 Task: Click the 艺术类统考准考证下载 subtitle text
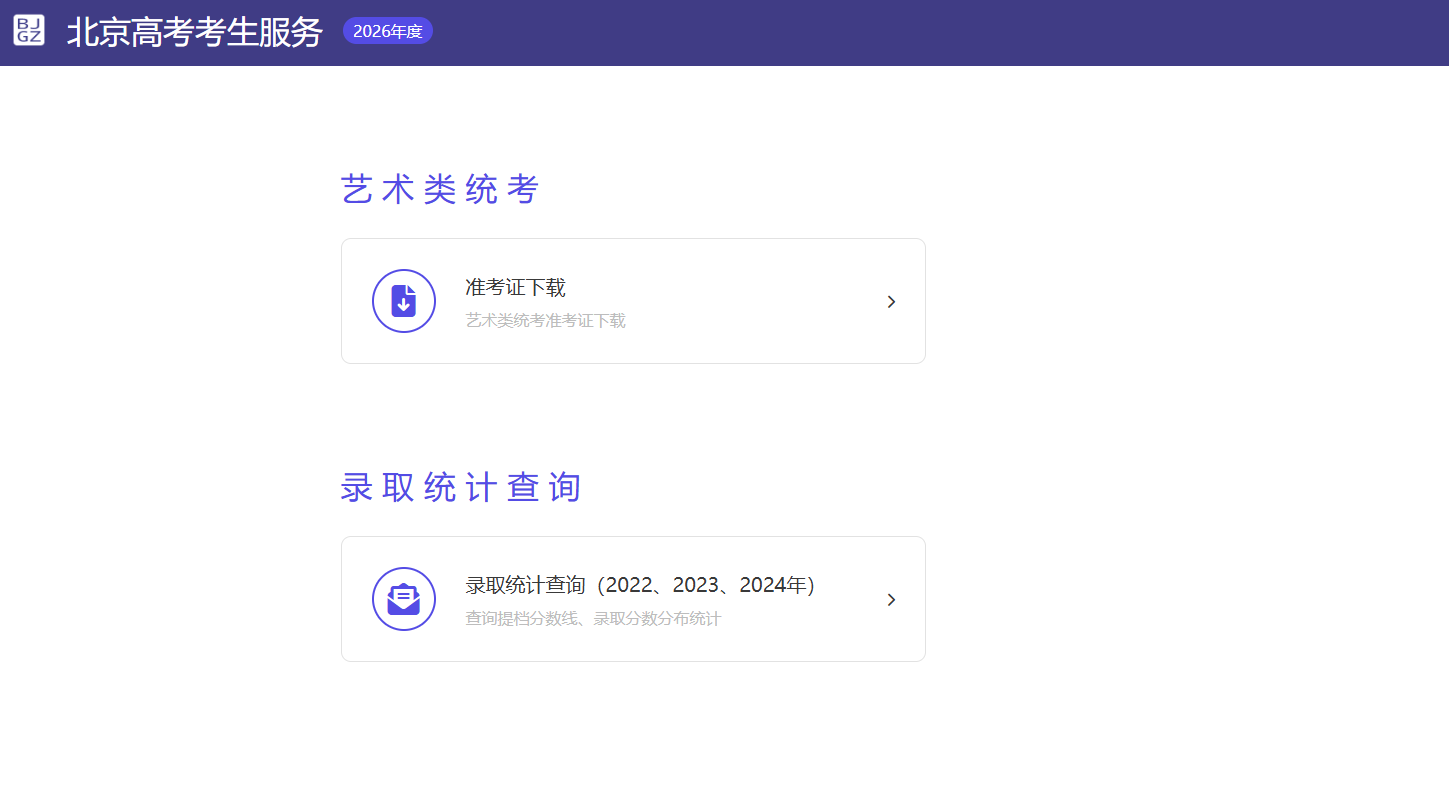[545, 321]
